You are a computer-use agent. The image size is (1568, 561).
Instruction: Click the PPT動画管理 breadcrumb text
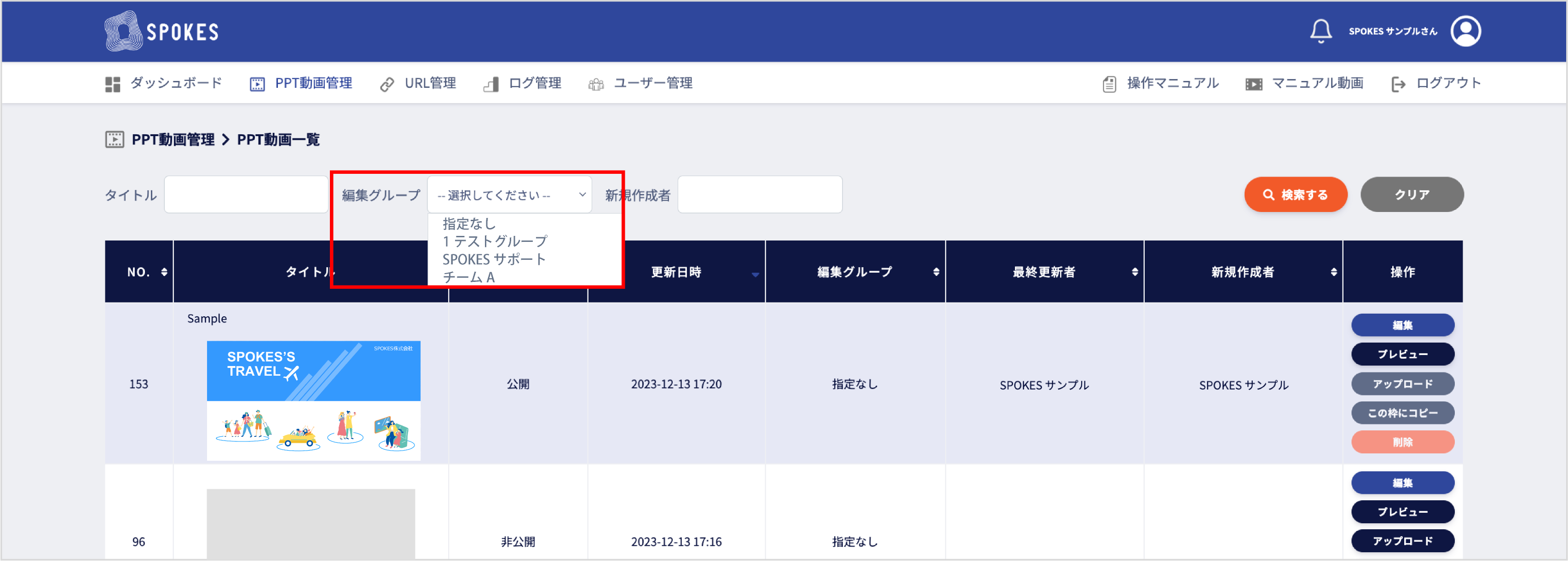(173, 139)
